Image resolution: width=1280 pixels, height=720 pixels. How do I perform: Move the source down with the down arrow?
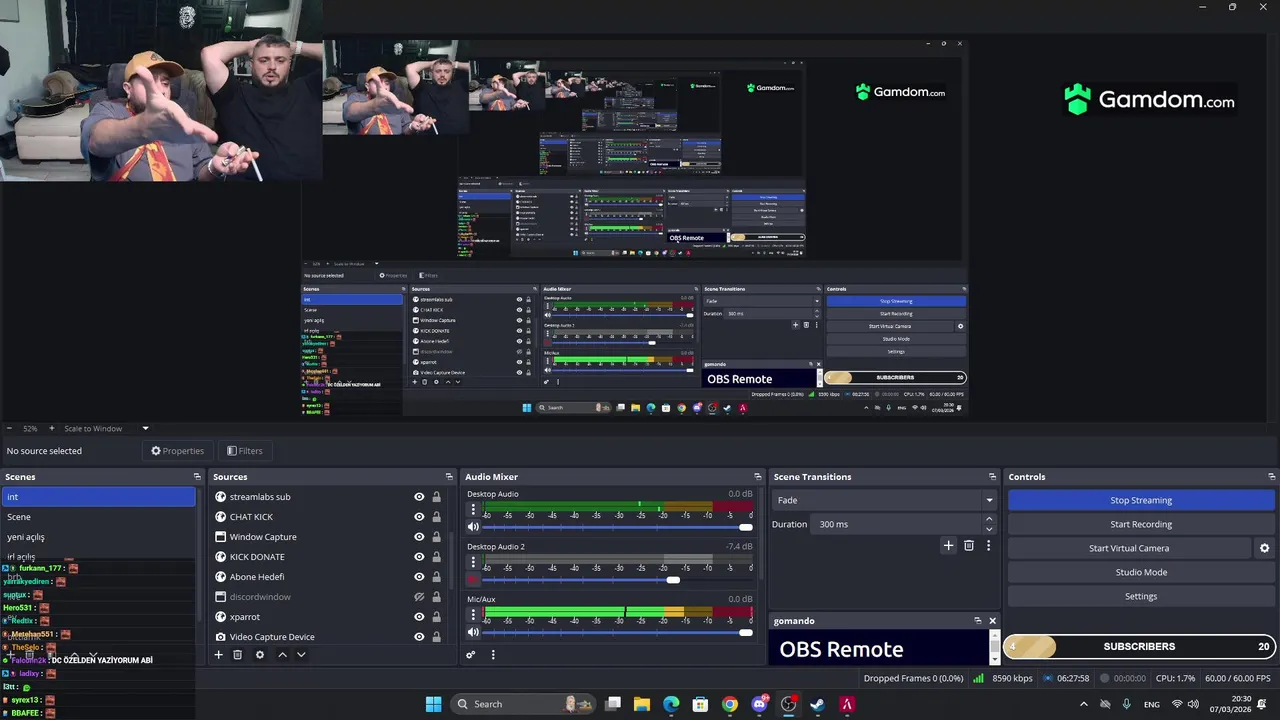(301, 655)
